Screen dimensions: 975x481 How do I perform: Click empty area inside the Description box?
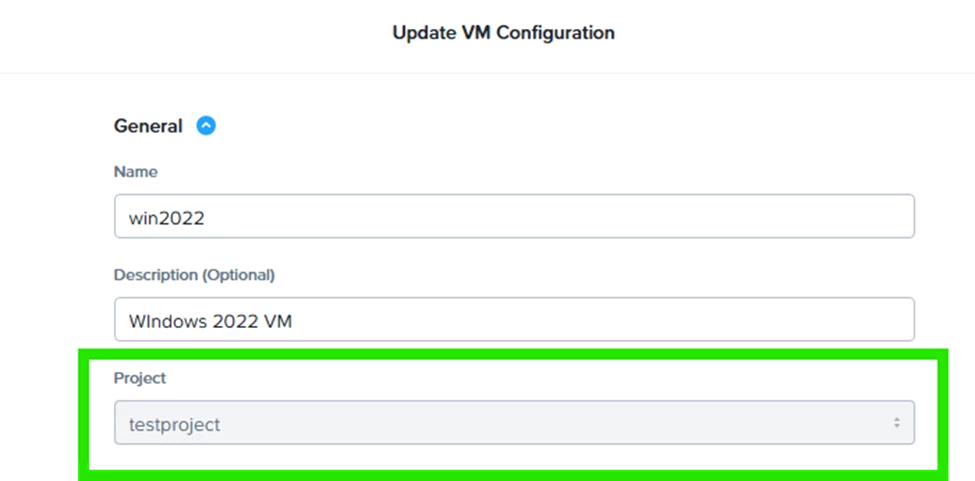coord(600,321)
